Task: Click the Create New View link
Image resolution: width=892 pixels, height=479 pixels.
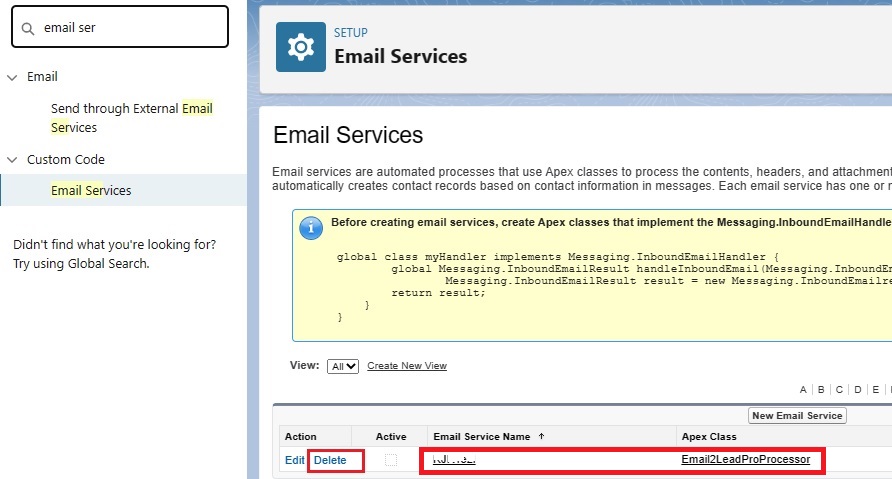Action: [407, 366]
